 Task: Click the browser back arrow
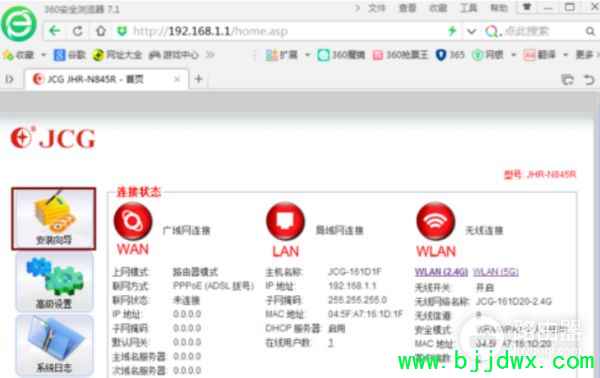tap(55, 31)
